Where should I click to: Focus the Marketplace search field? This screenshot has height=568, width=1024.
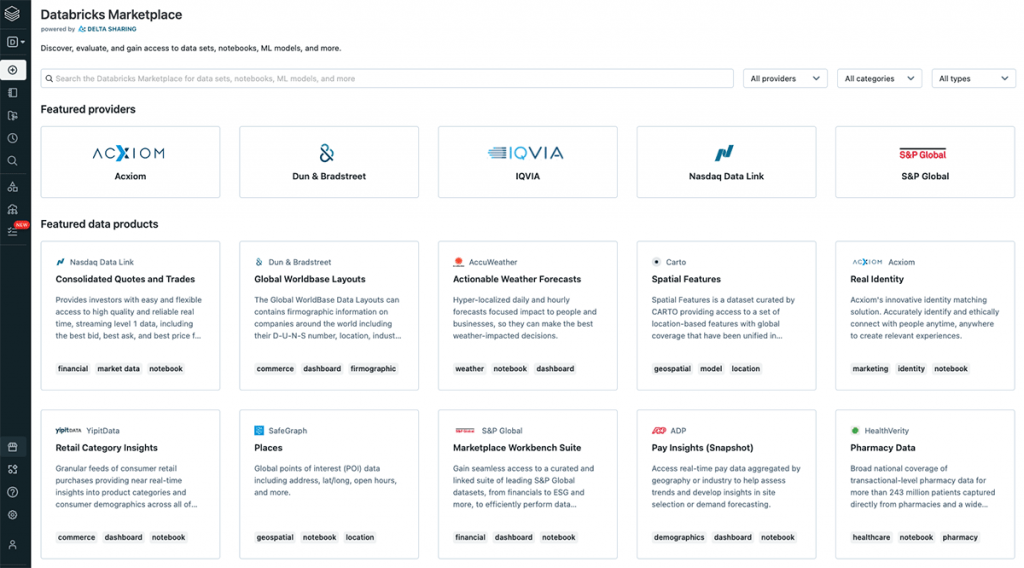(387, 78)
